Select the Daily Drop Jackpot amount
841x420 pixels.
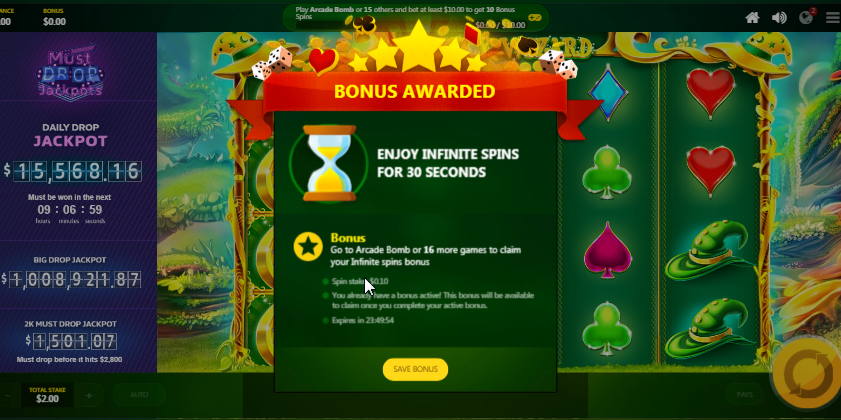[72, 172]
